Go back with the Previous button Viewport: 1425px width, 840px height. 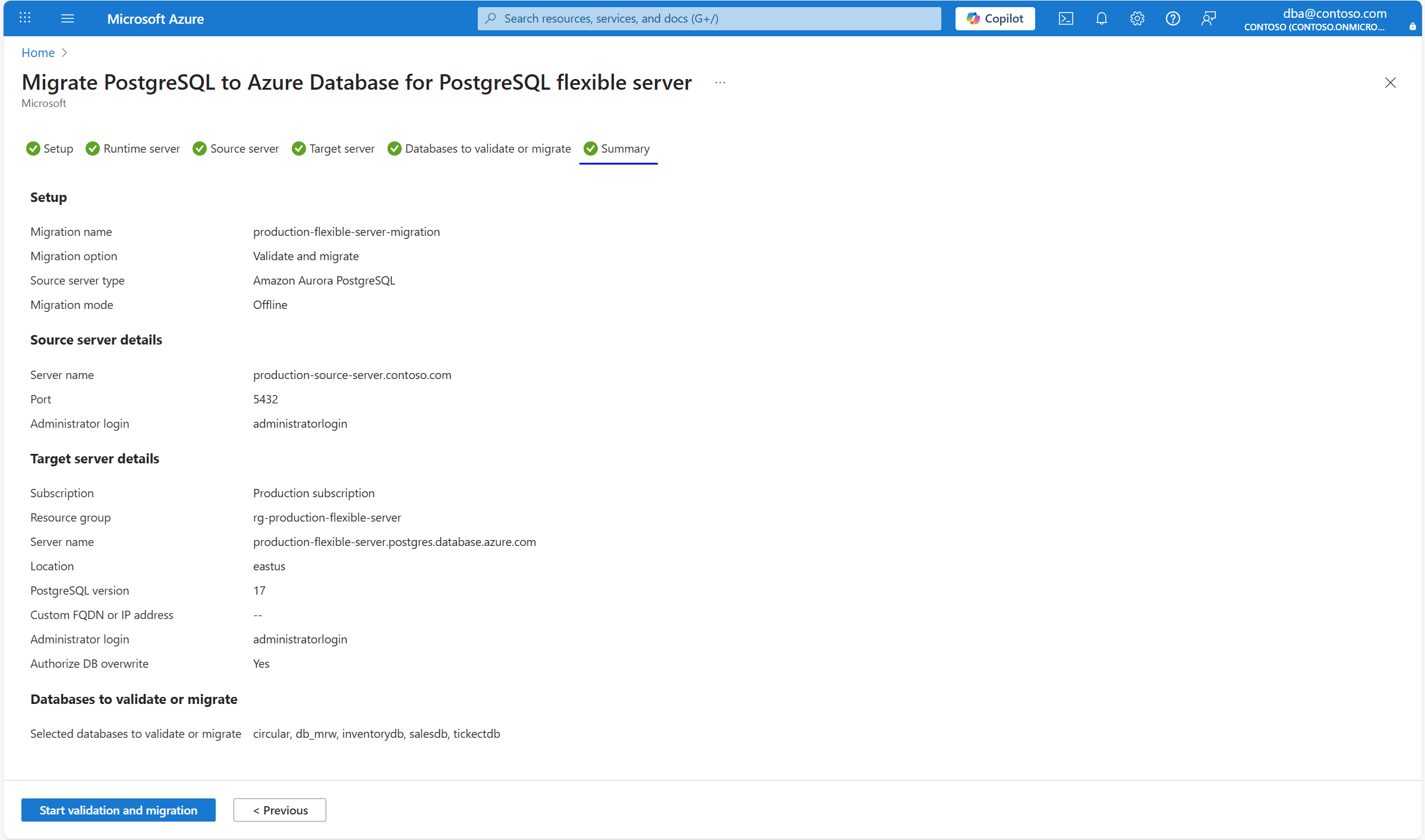click(280, 810)
